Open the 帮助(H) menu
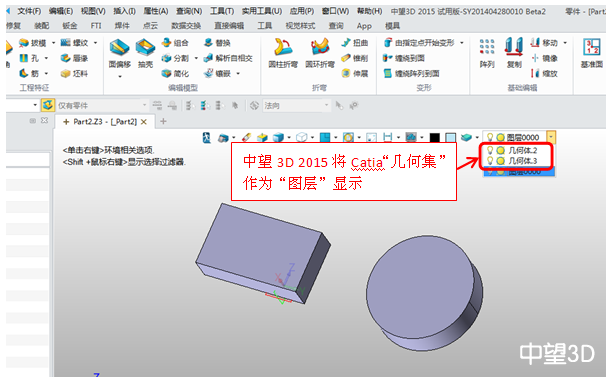 coord(369,11)
